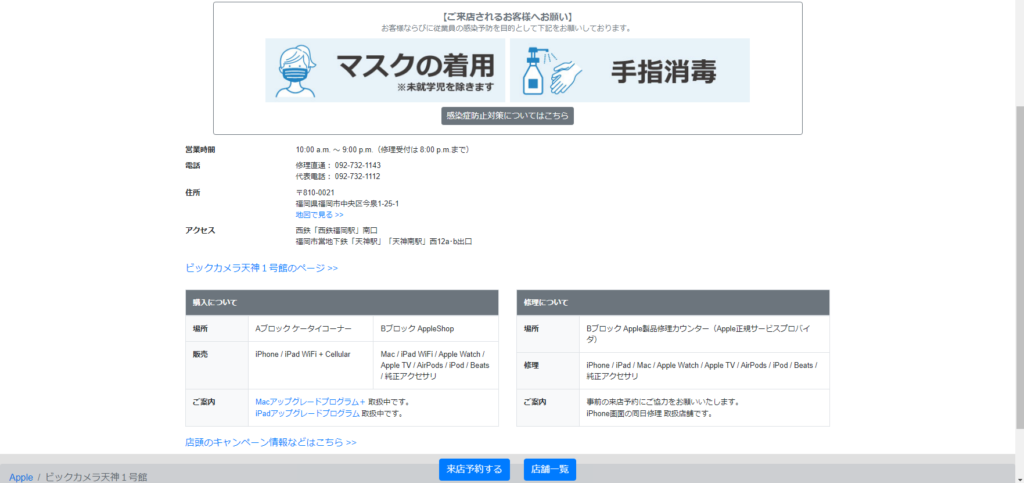Click the postal code 〒810-0021

coord(315,193)
